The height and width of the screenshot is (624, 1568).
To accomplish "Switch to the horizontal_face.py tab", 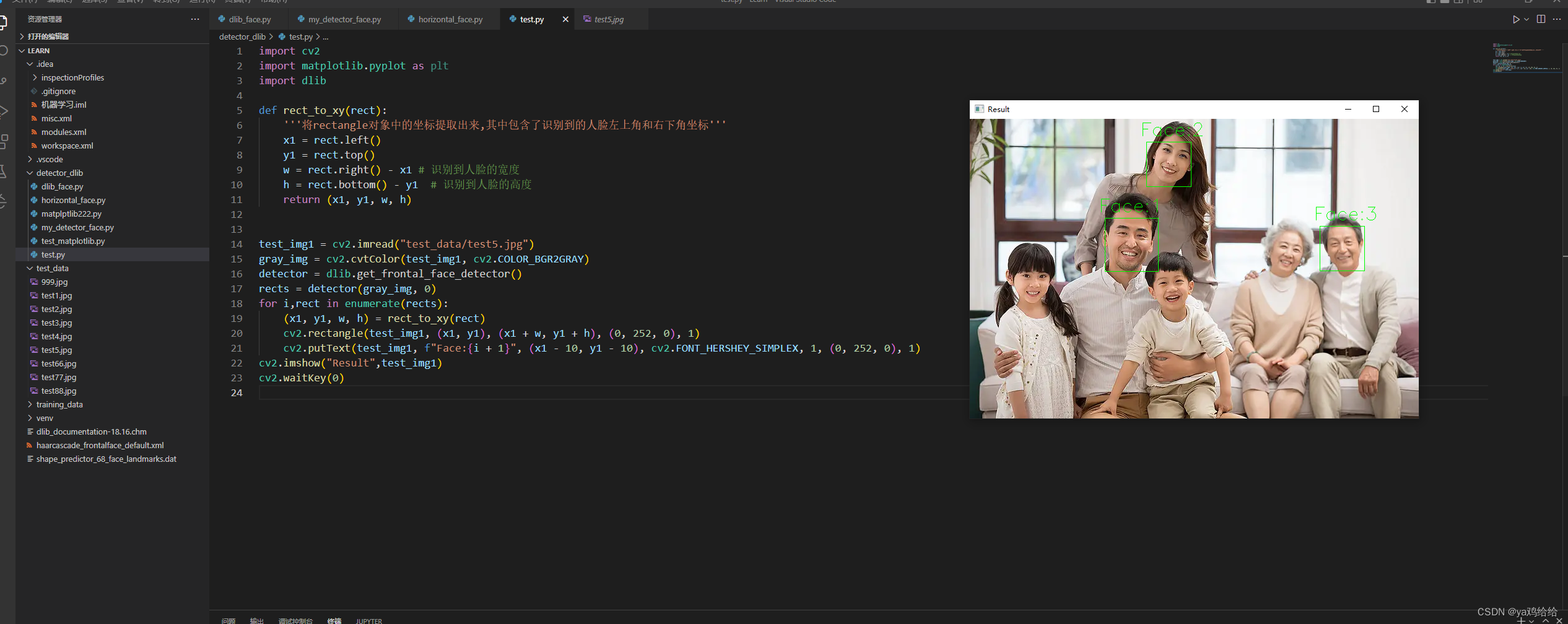I will tap(450, 19).
